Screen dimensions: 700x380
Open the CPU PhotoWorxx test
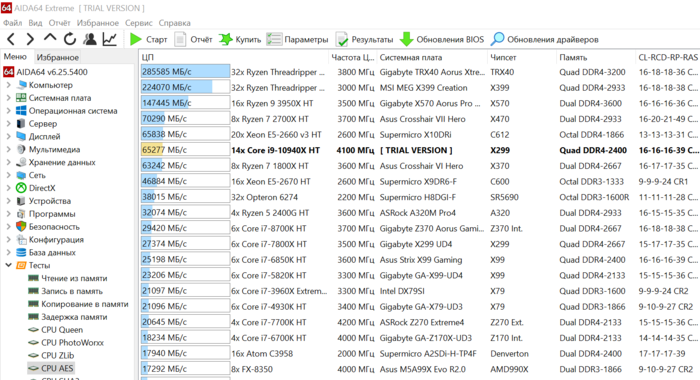pos(66,343)
